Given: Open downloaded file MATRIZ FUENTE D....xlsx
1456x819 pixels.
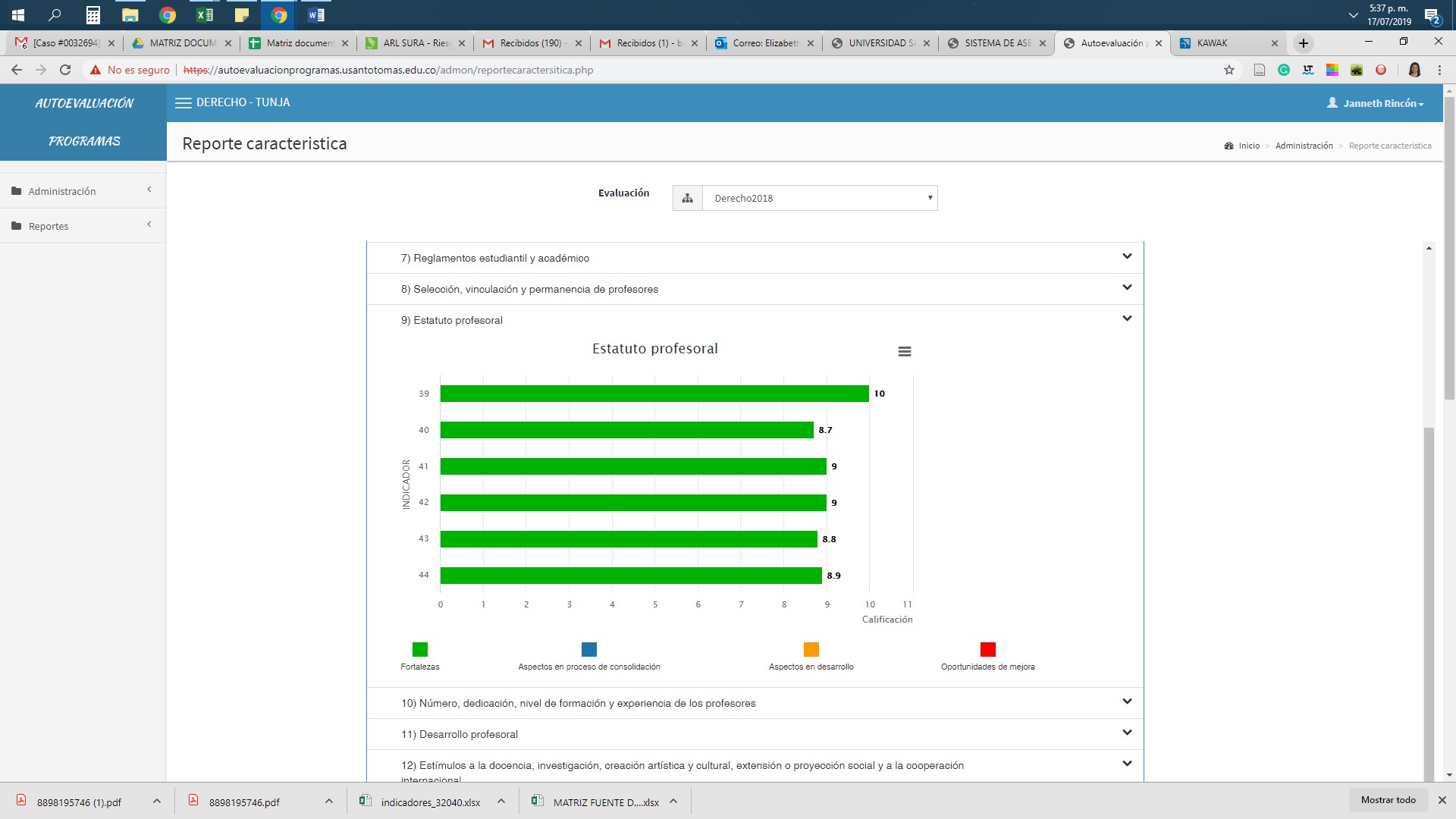Looking at the screenshot, I should (x=606, y=802).
